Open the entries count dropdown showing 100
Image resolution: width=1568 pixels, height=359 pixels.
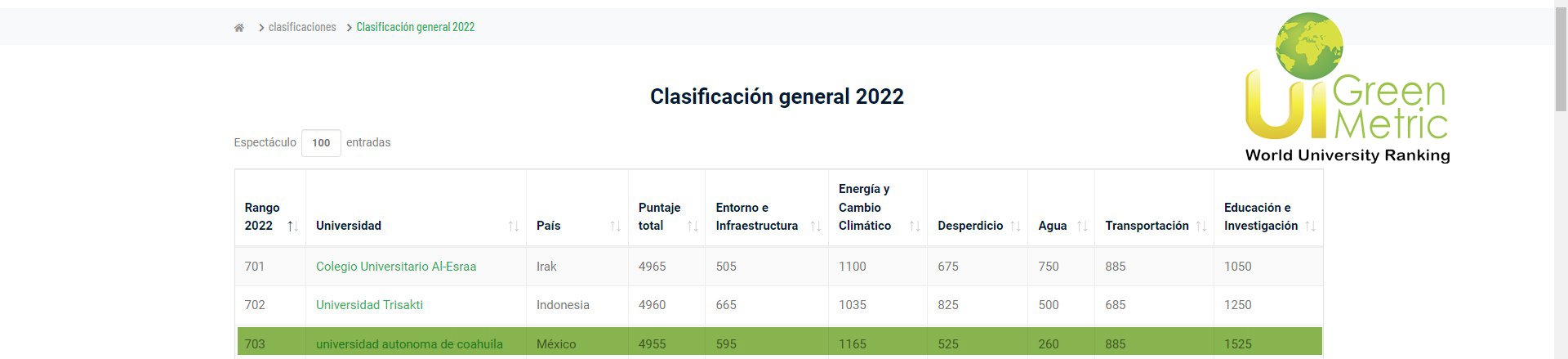tap(321, 143)
